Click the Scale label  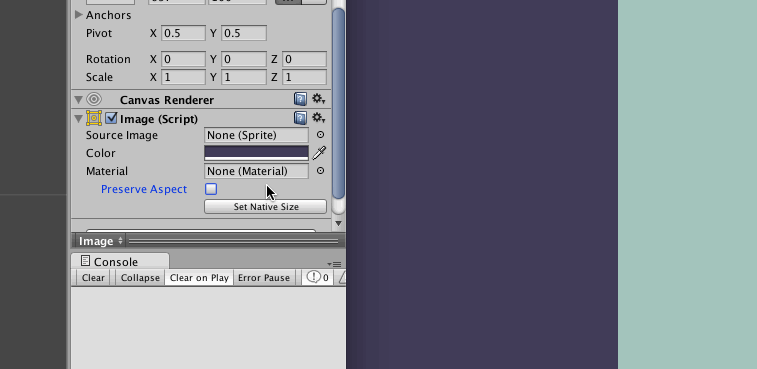click(99, 77)
